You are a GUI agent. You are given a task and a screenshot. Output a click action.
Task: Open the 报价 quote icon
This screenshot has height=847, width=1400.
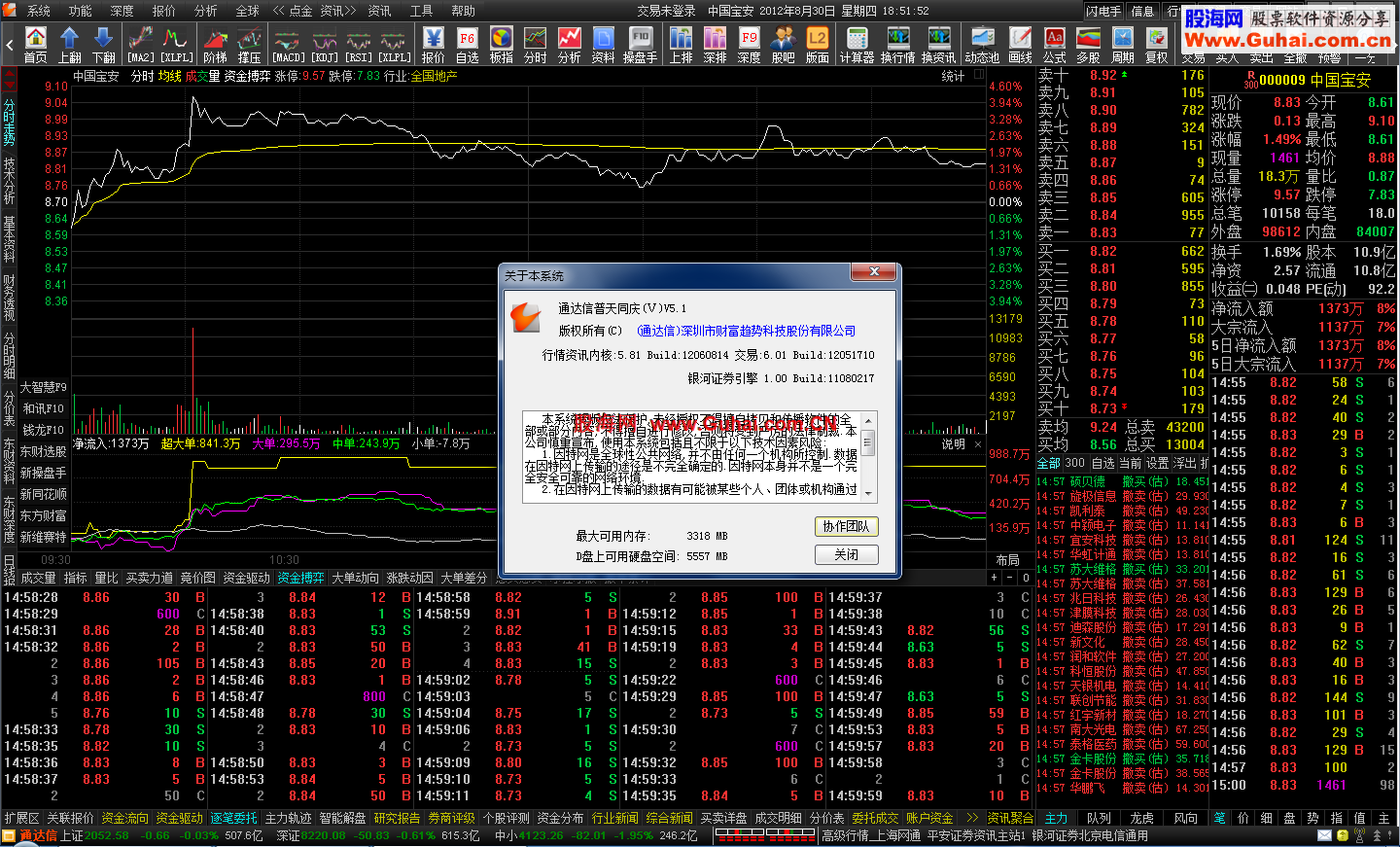(434, 45)
